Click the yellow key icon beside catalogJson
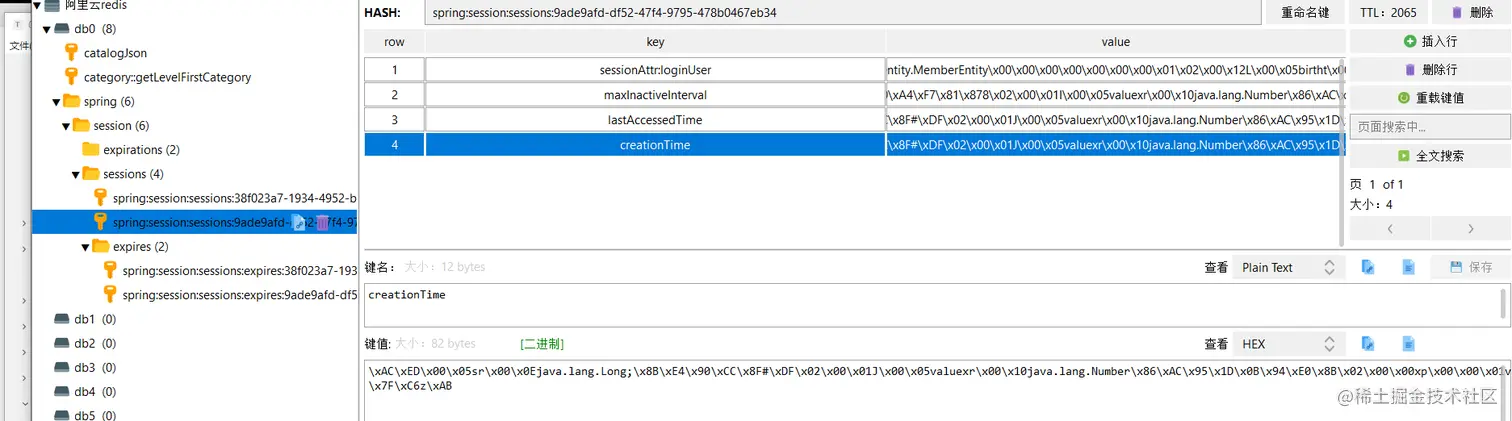 (71, 52)
